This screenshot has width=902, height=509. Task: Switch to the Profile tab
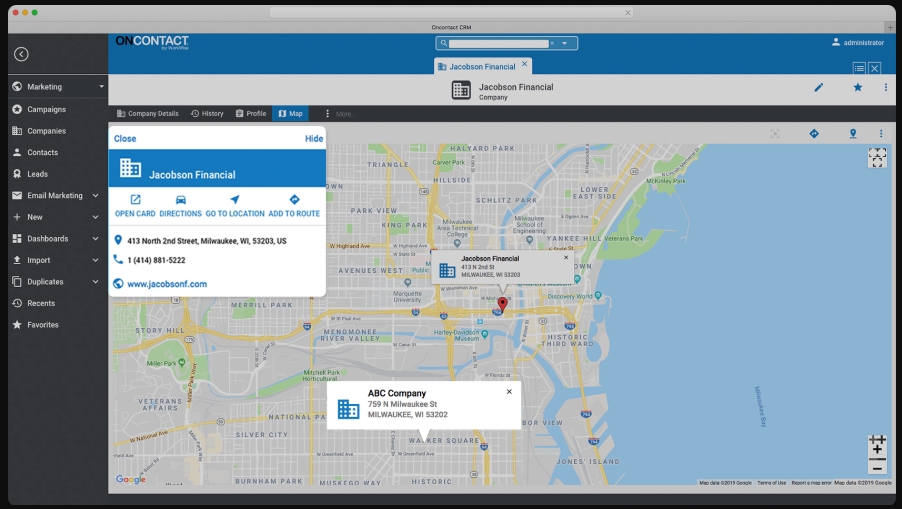(251, 113)
